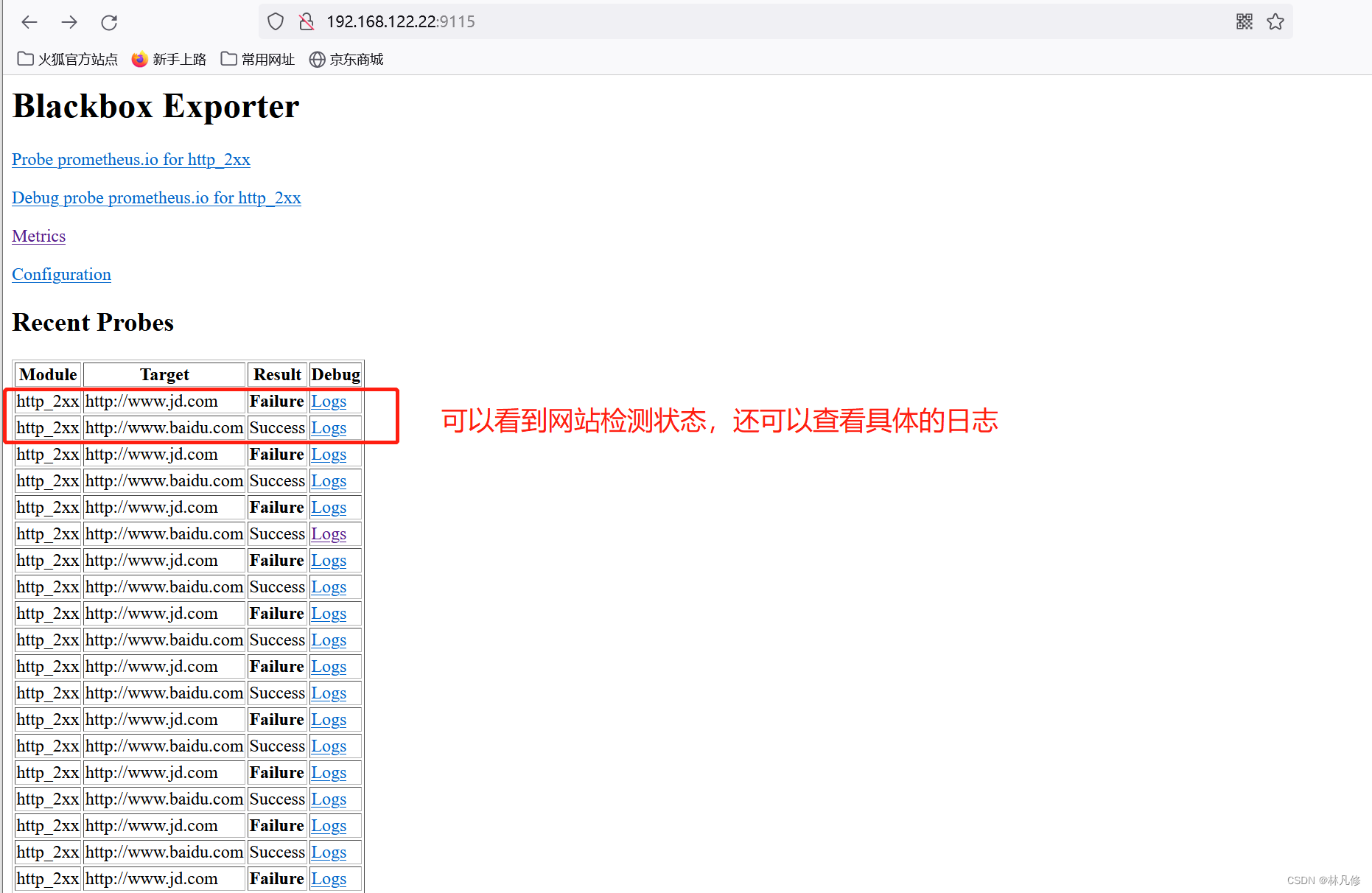Open the 常用网址 bookmark folder
The height and width of the screenshot is (893, 1372).
(x=258, y=59)
